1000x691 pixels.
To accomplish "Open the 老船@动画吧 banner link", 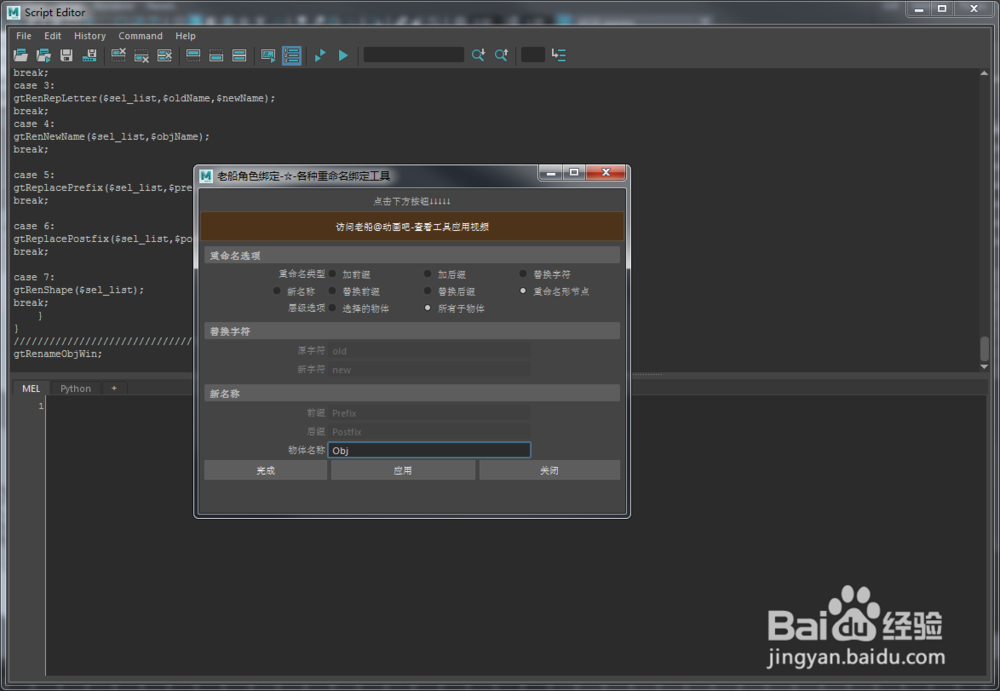I will (413, 227).
